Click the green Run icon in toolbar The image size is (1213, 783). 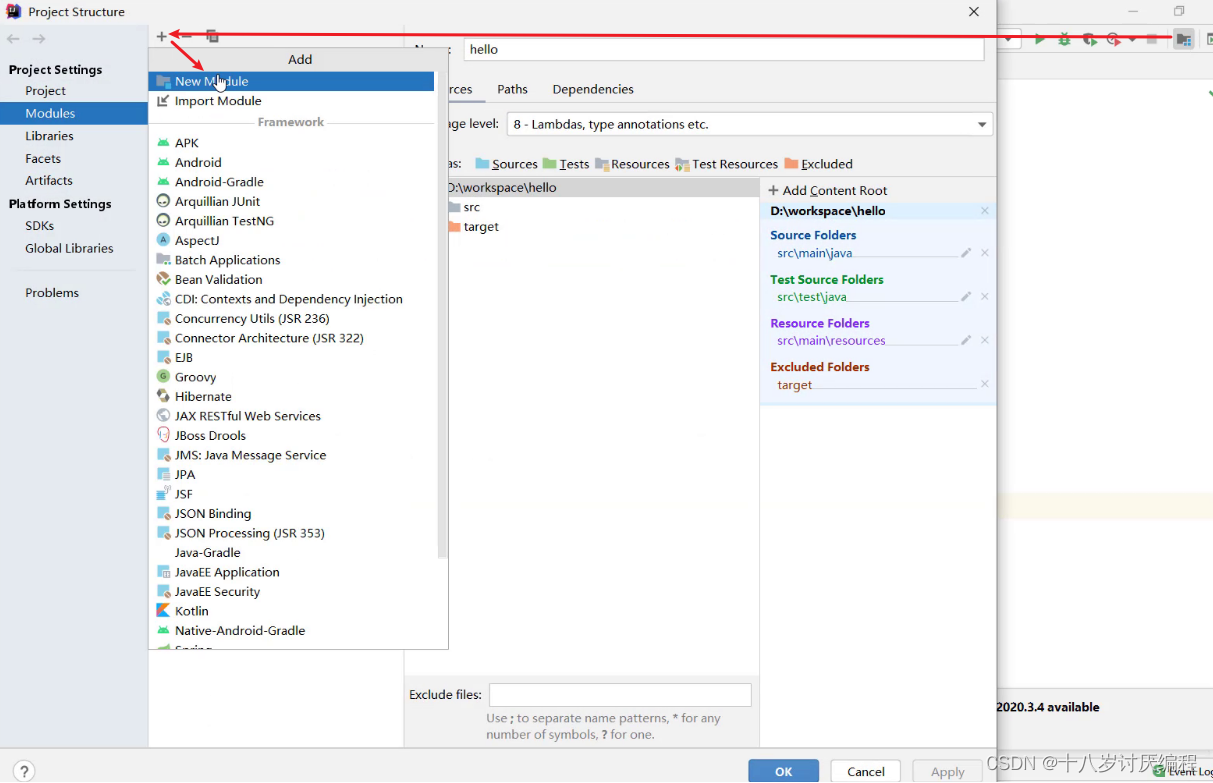1040,39
